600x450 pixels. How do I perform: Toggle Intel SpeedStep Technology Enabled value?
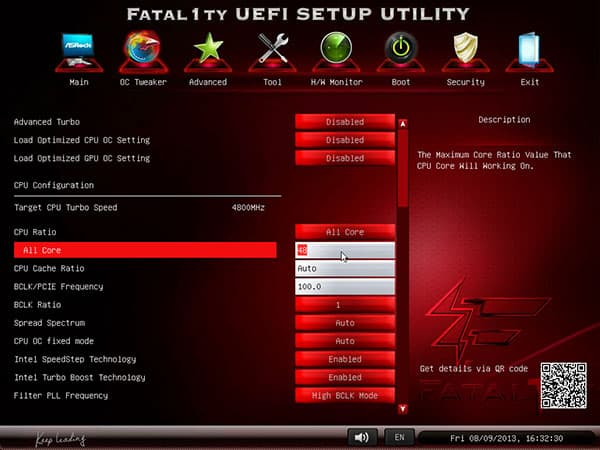345,359
